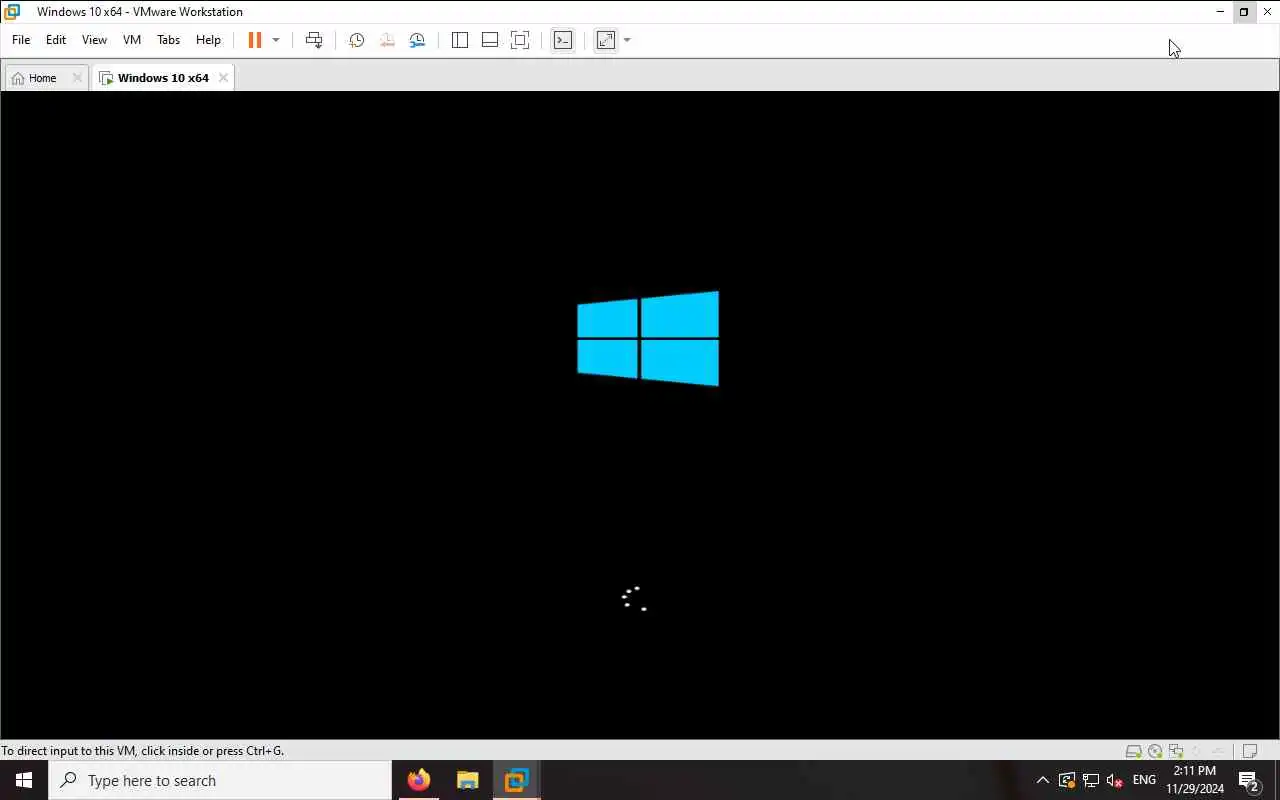
Task: Click the network adapter status icon
Action: coord(1176,751)
